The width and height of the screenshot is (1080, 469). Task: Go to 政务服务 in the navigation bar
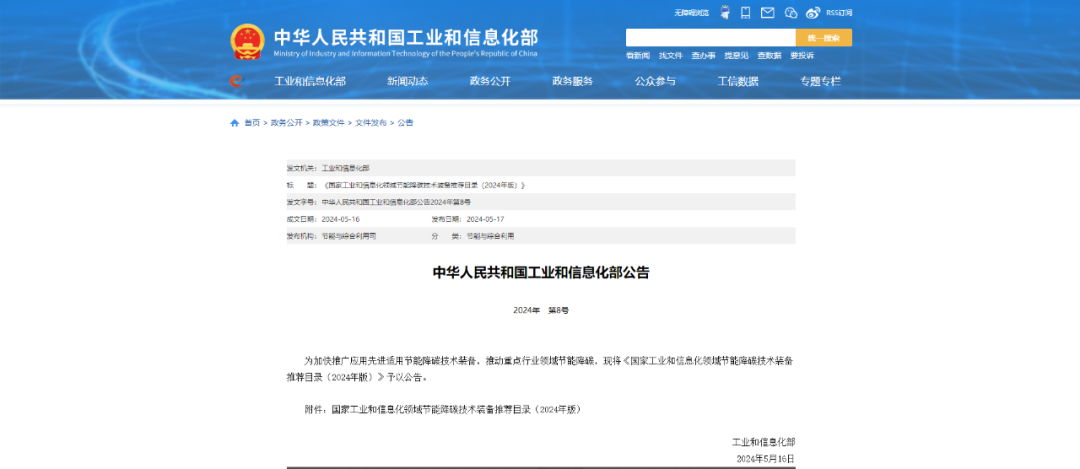572,81
